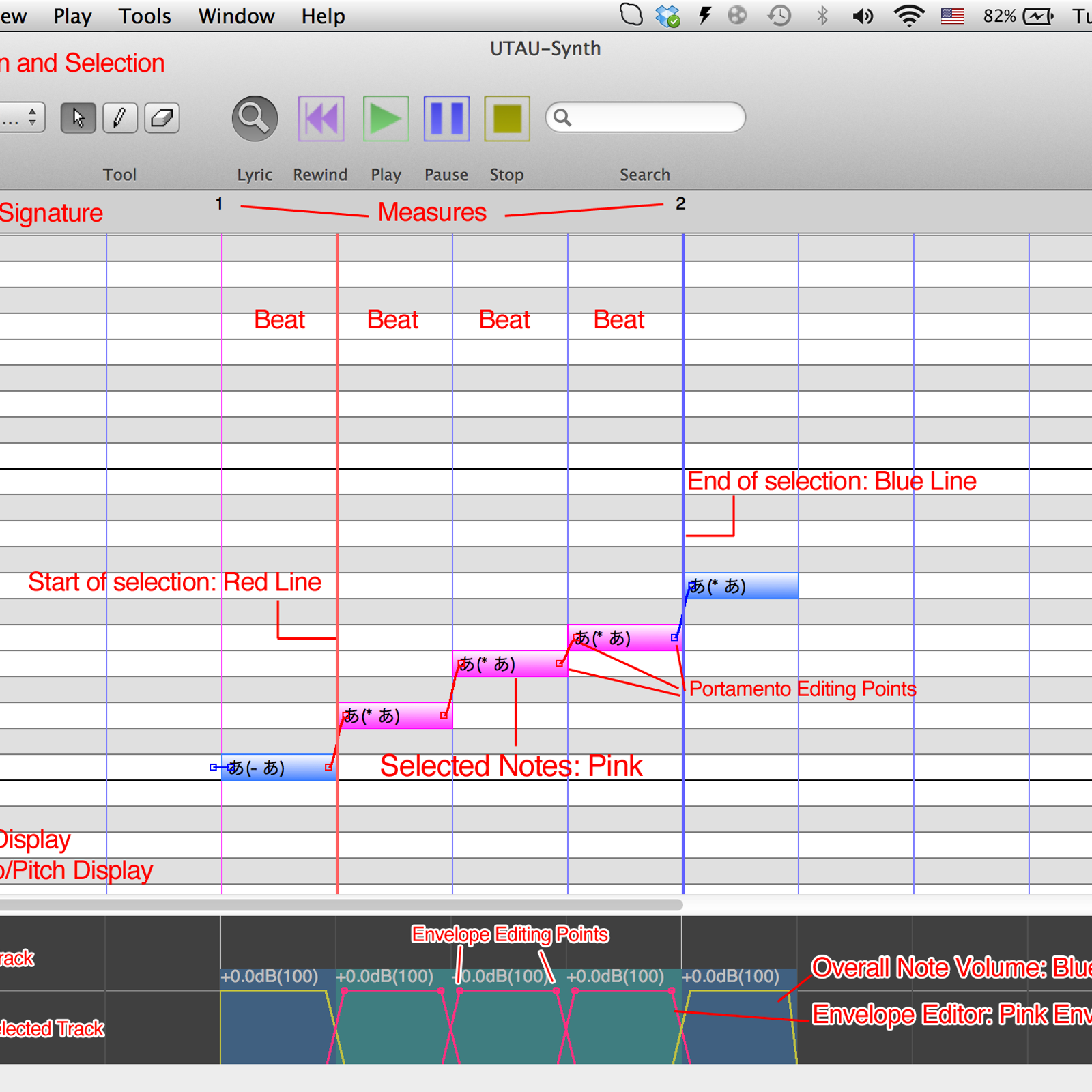Click the battery status showing 82%
Viewport: 1092px width, 1092px height.
coord(1018,16)
